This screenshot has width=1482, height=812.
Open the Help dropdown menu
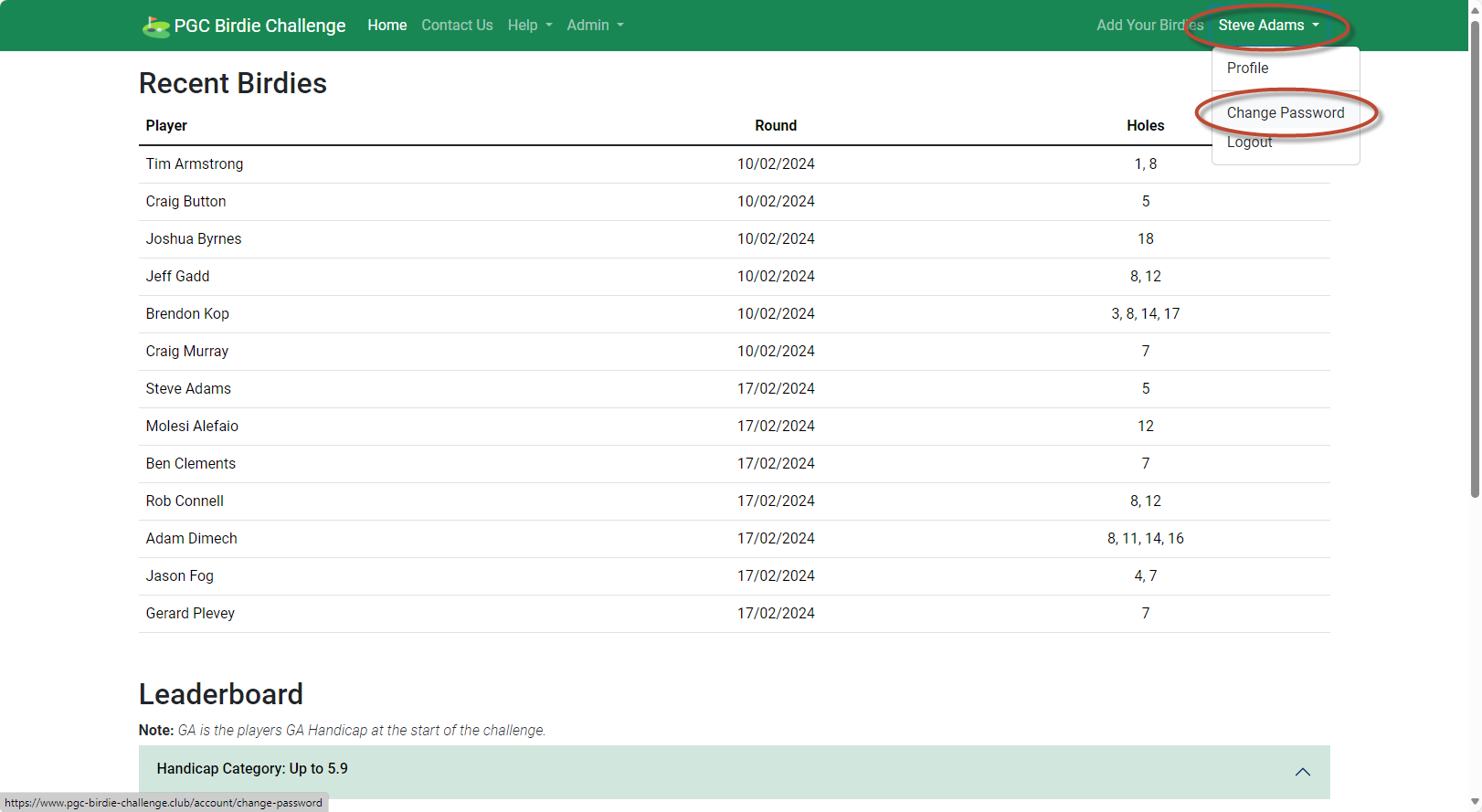(529, 26)
